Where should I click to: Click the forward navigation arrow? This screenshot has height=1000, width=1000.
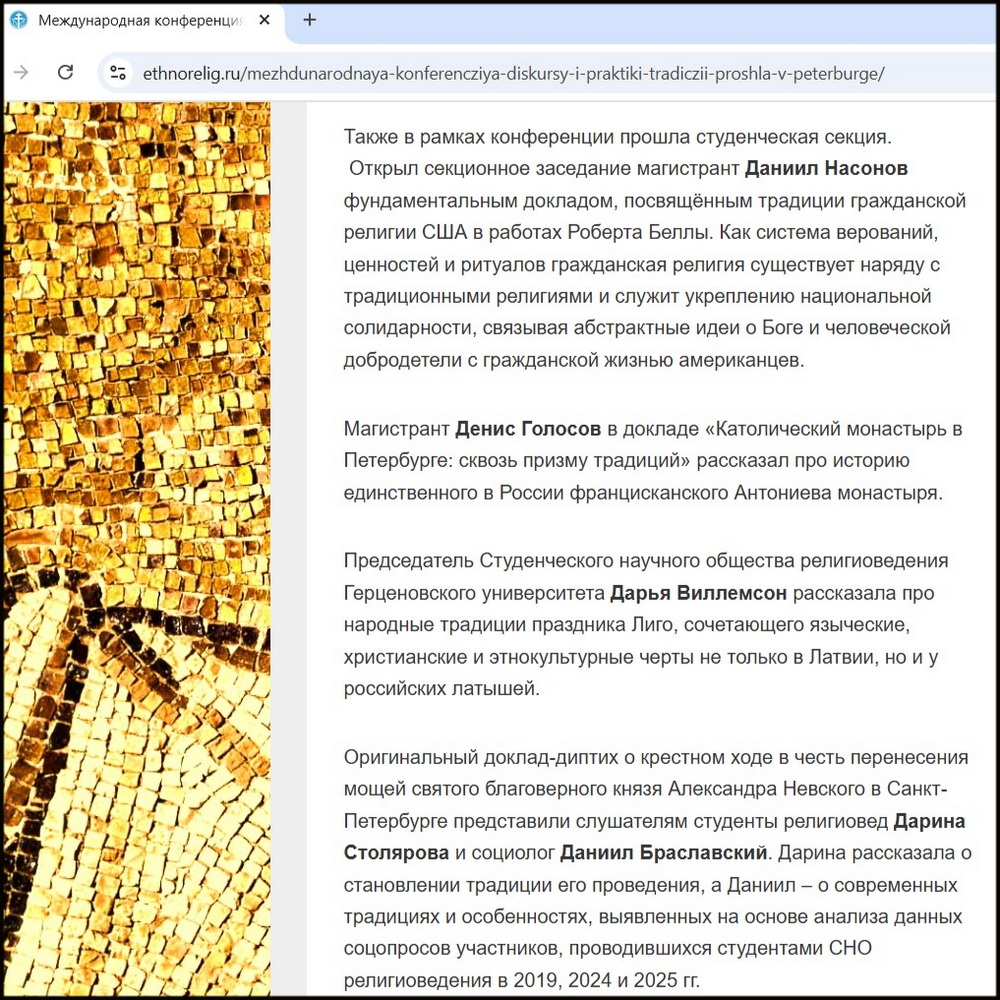[x=20, y=74]
